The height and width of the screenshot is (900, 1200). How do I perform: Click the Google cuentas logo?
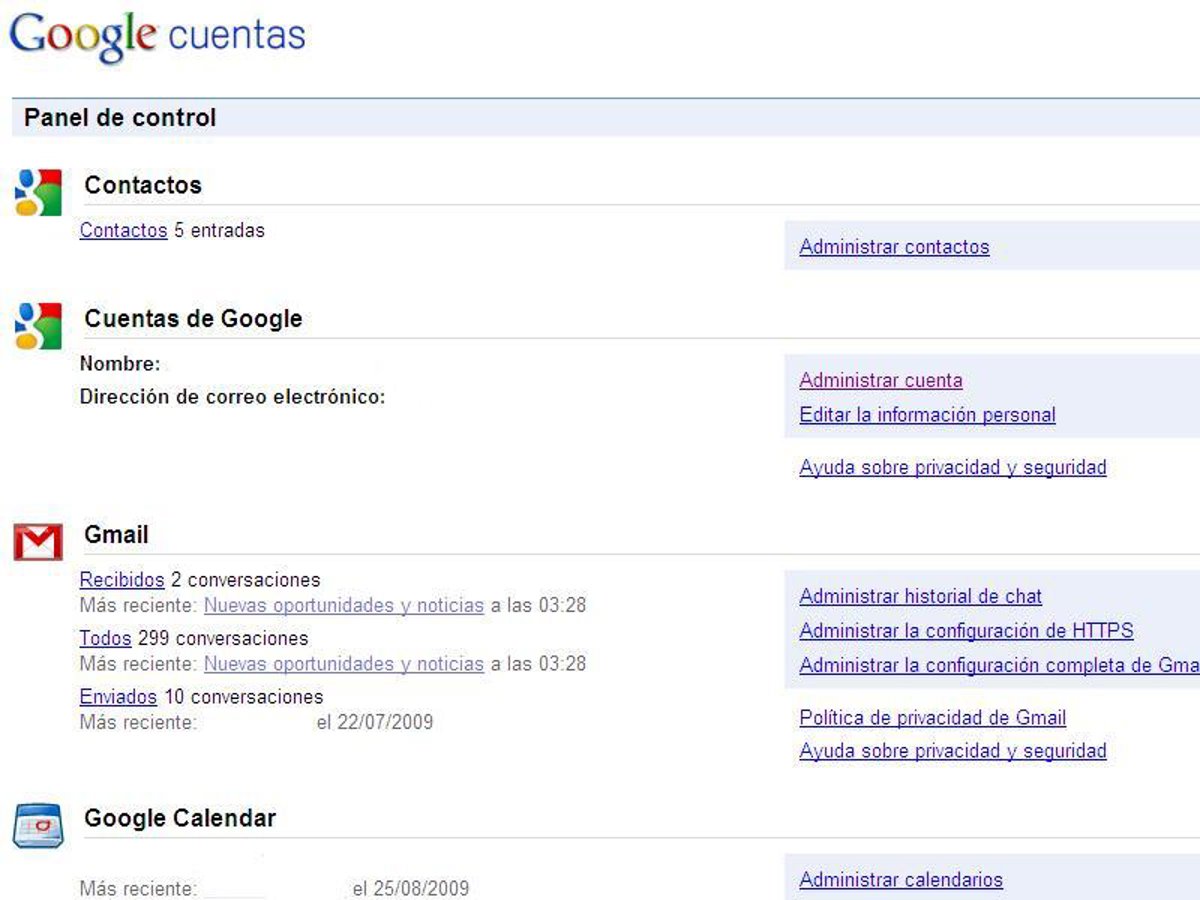click(156, 36)
